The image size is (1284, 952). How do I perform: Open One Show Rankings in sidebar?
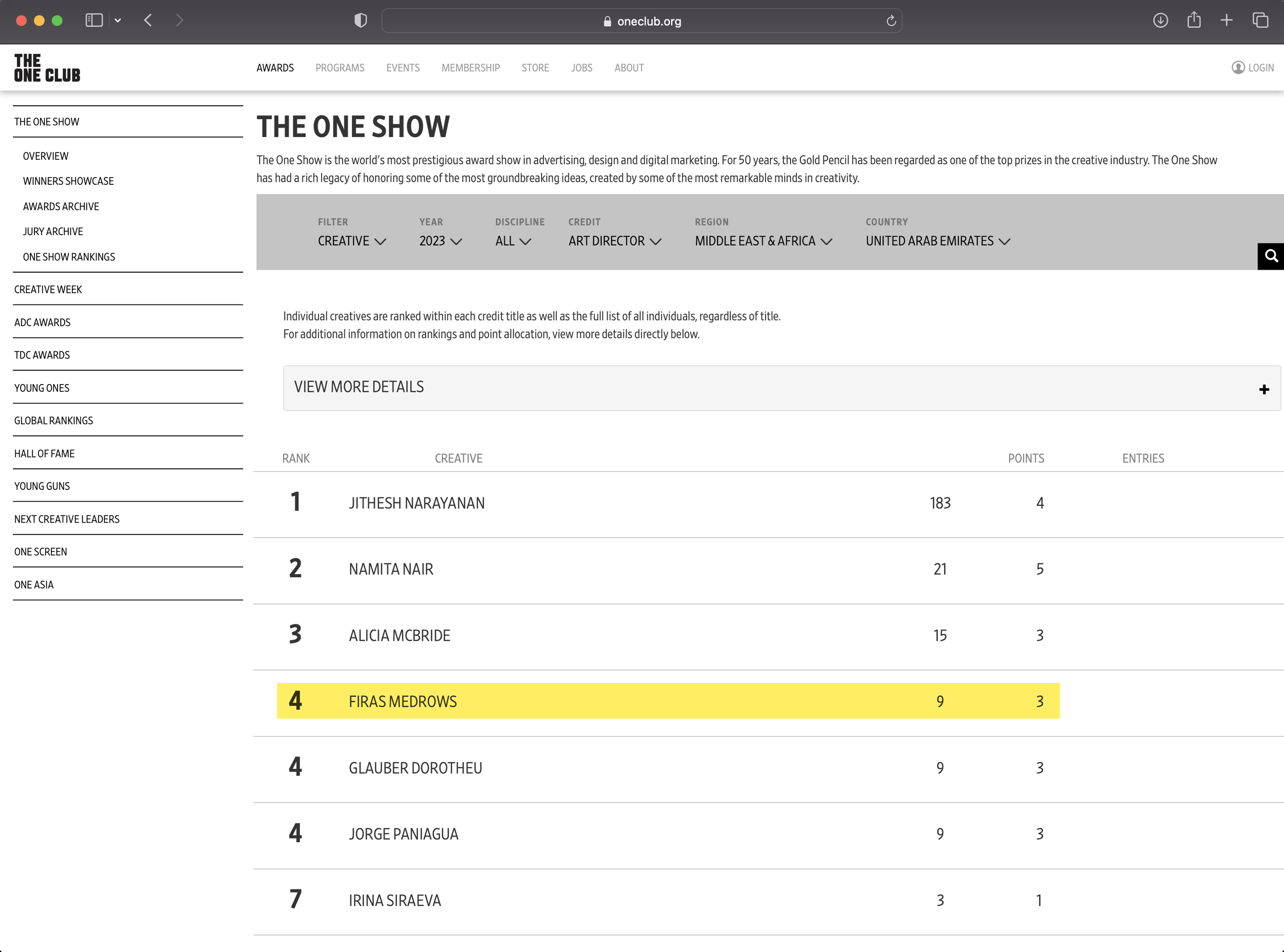(x=69, y=257)
